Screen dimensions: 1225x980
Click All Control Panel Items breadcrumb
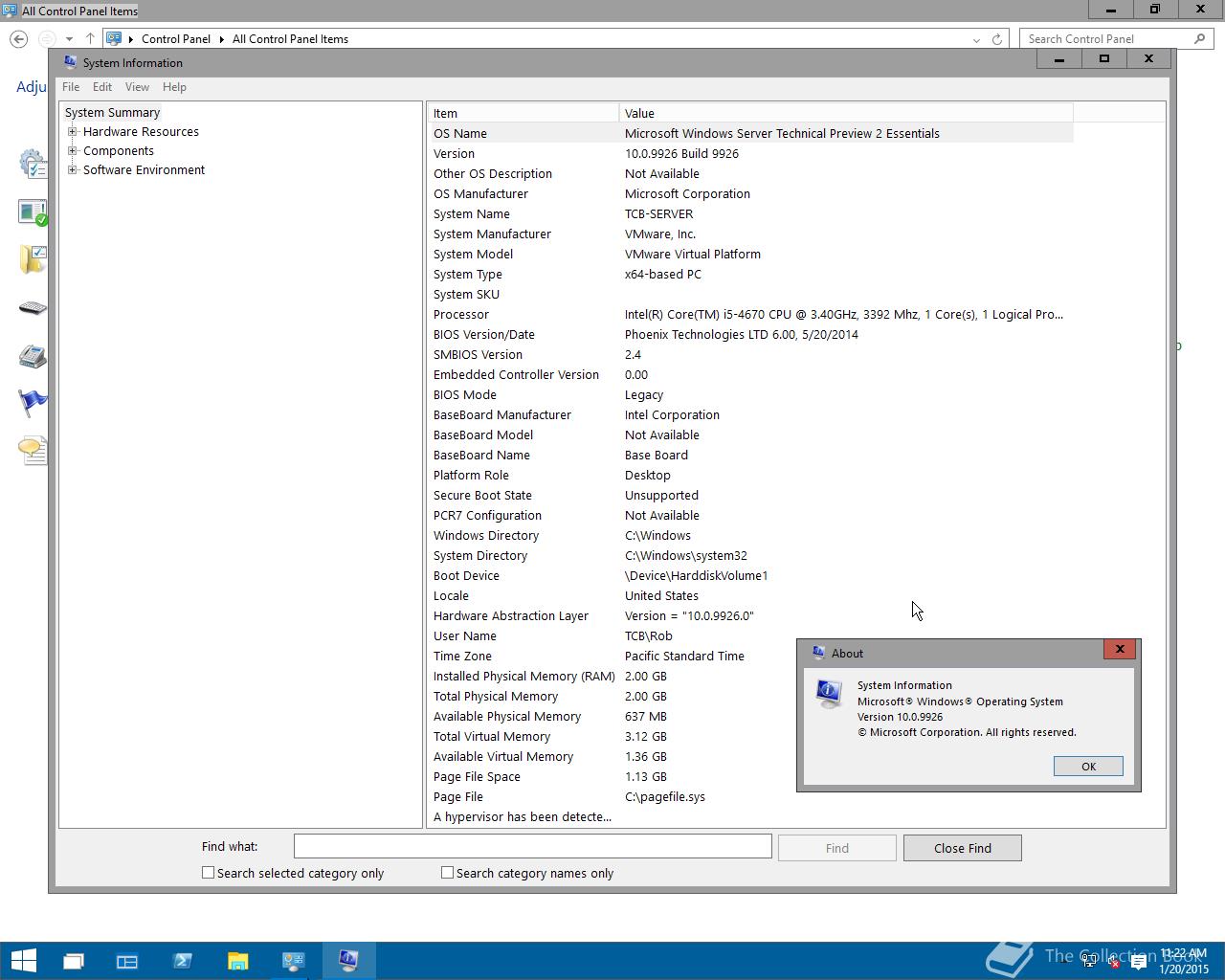(x=290, y=39)
